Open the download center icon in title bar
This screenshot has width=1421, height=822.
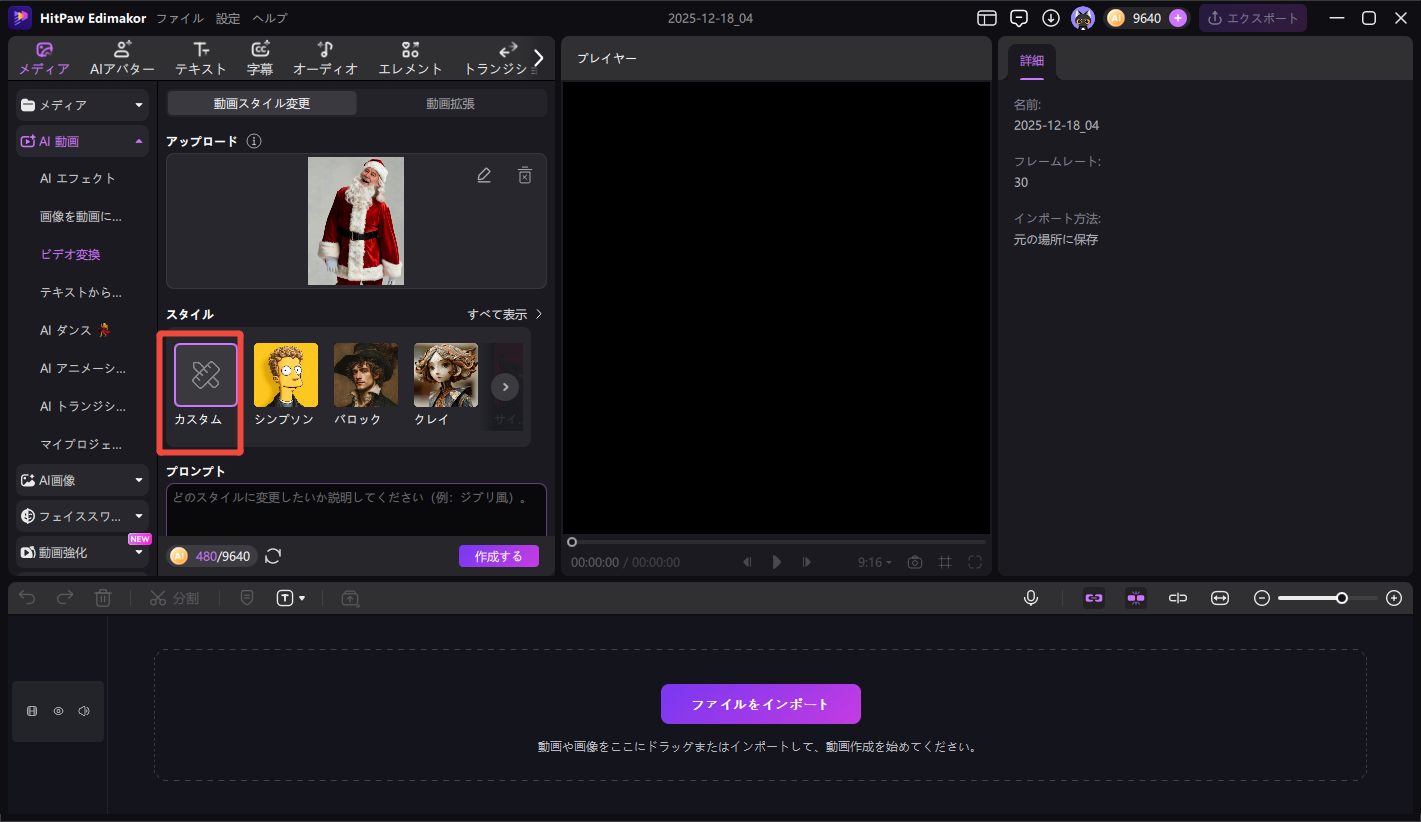click(1050, 18)
